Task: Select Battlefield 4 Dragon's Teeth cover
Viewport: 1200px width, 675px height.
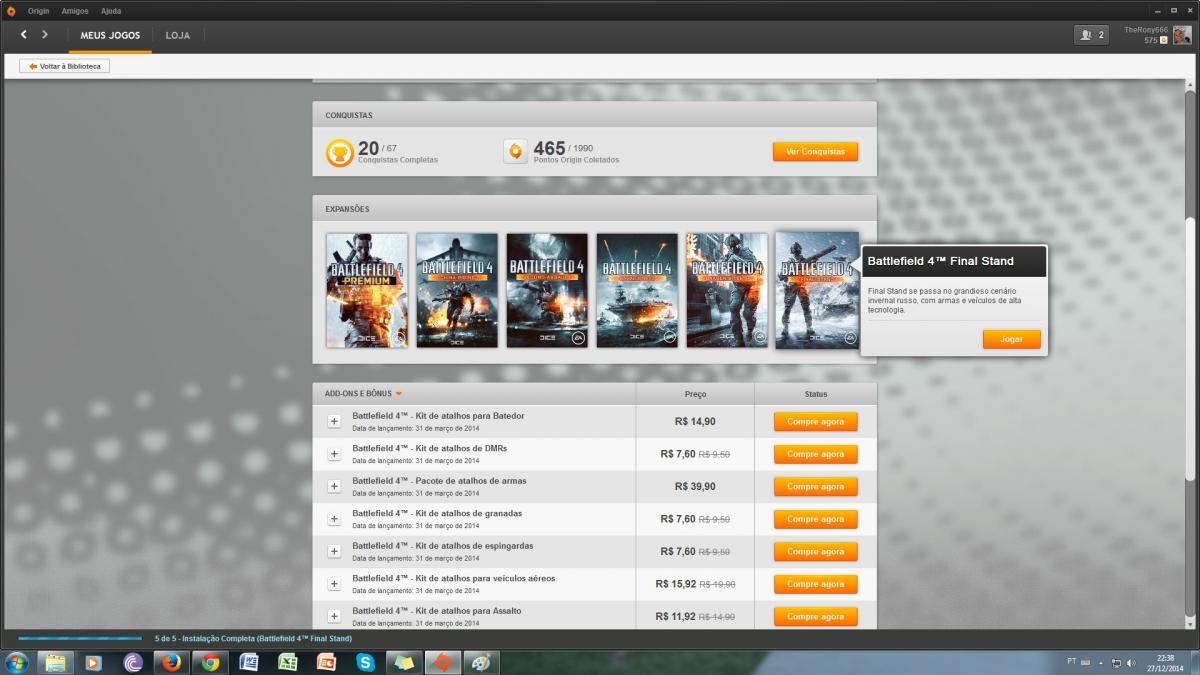Action: 727,290
